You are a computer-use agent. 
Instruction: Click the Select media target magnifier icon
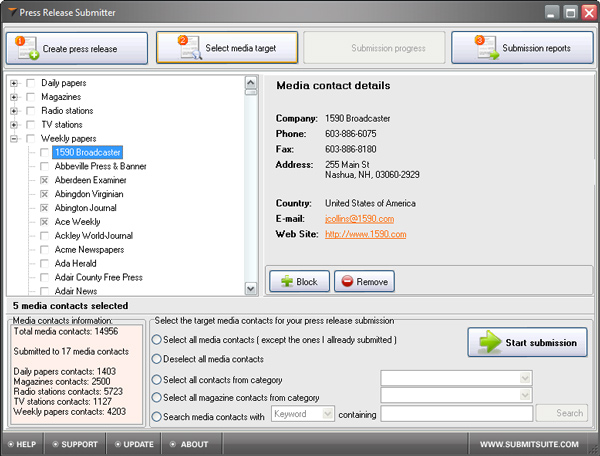(187, 47)
